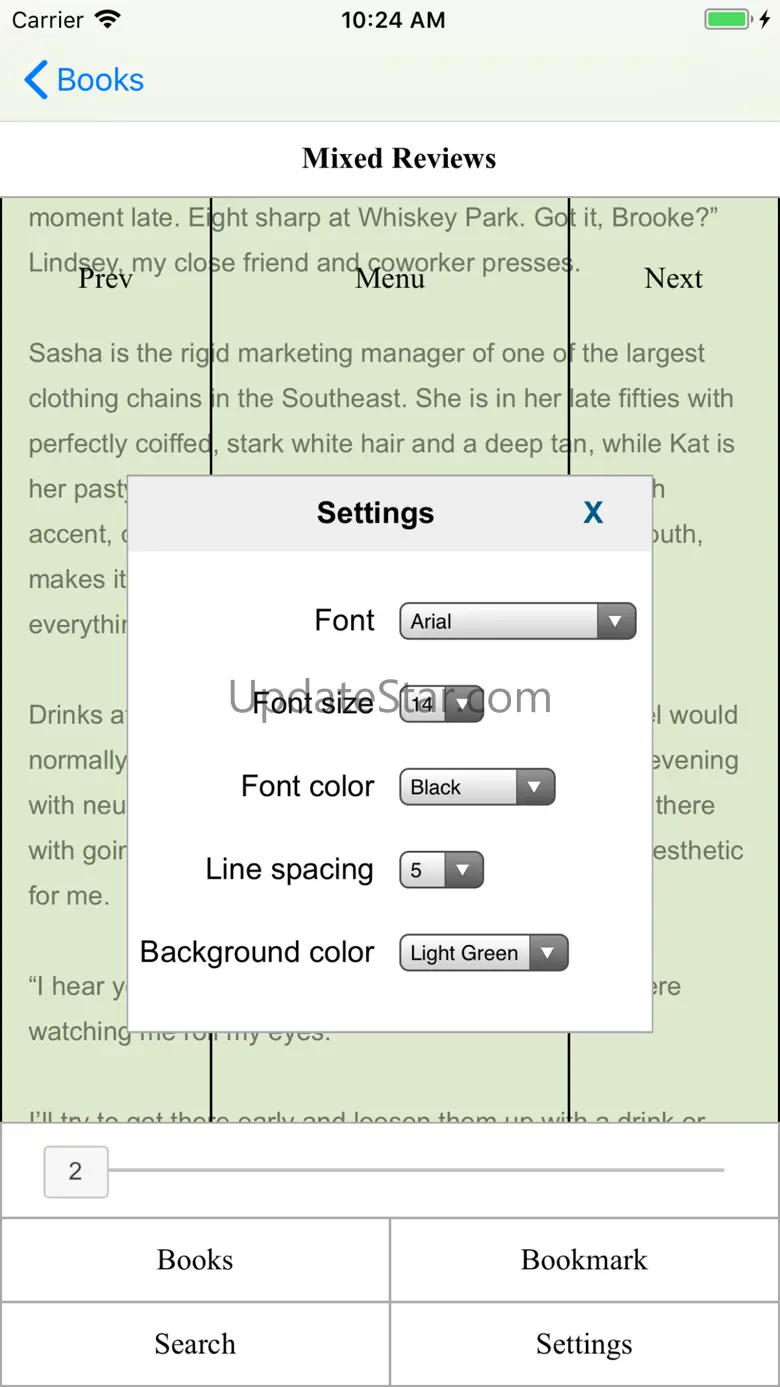Expand the Font color dropdown
Screen dimensions: 780x1387
point(476,787)
